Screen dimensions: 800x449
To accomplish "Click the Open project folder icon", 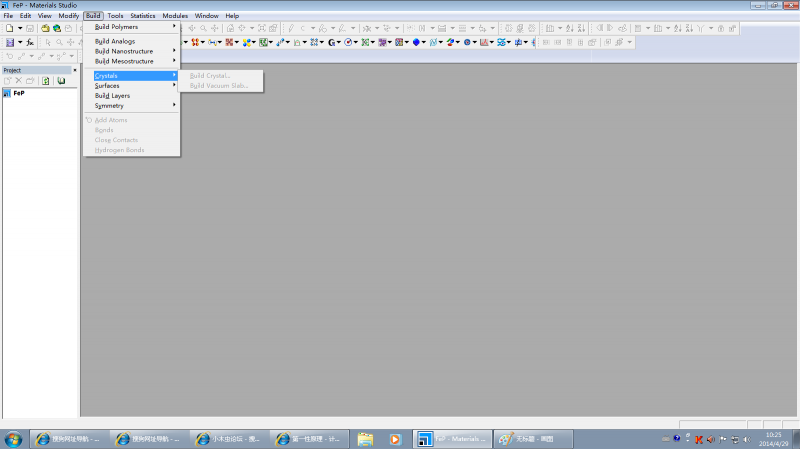I will [x=45, y=29].
